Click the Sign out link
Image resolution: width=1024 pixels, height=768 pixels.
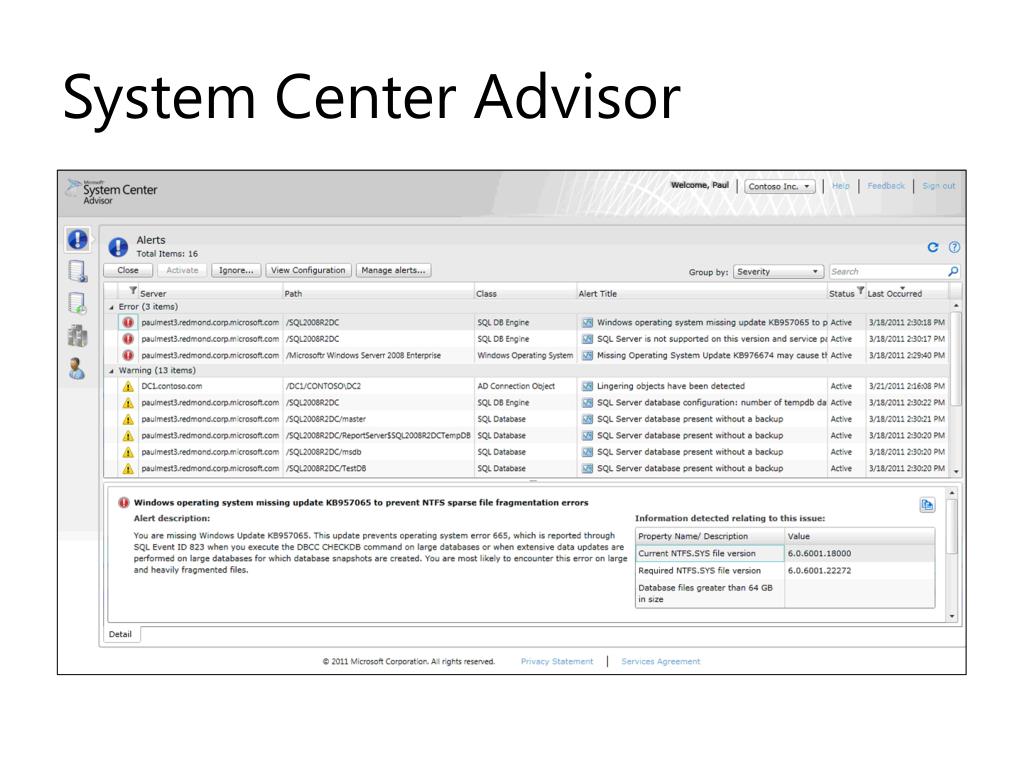pyautogui.click(x=938, y=186)
